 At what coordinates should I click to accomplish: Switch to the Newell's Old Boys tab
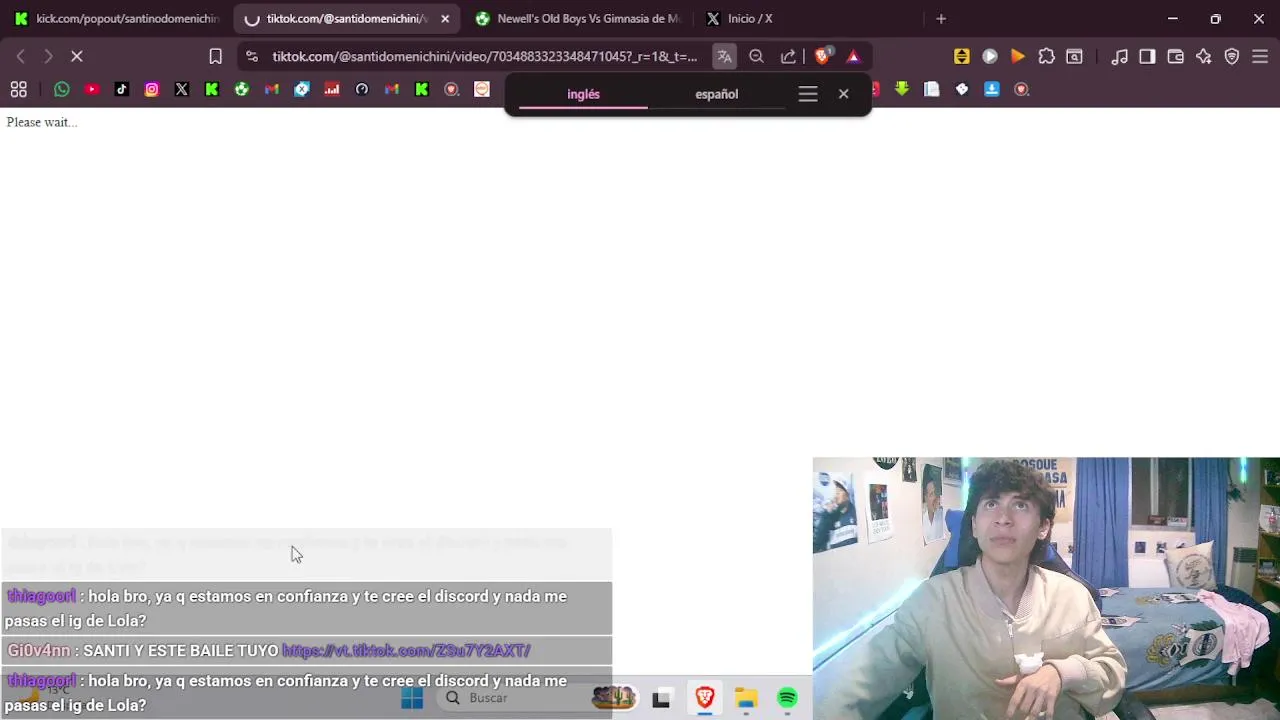pos(580,19)
